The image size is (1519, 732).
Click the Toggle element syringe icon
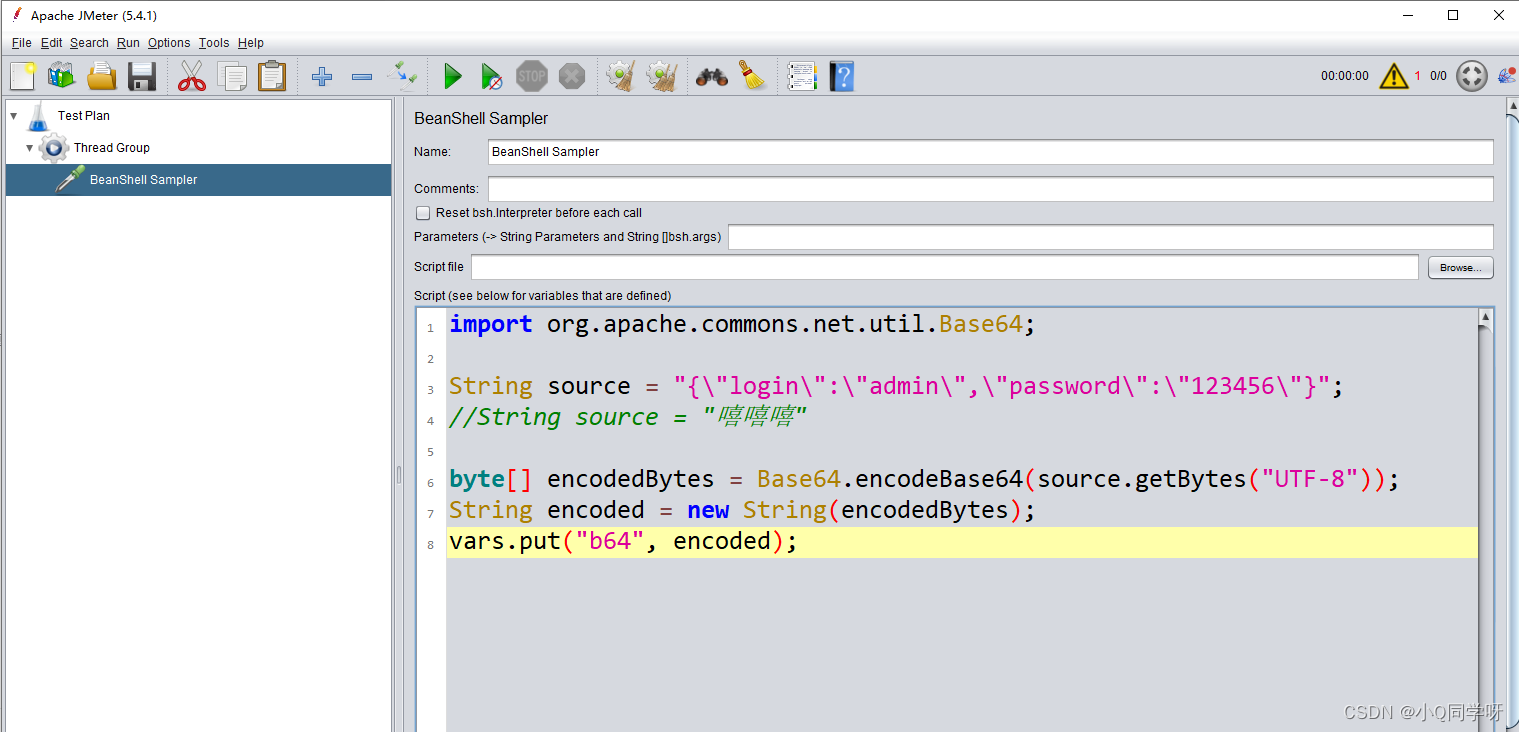pyautogui.click(x=403, y=75)
